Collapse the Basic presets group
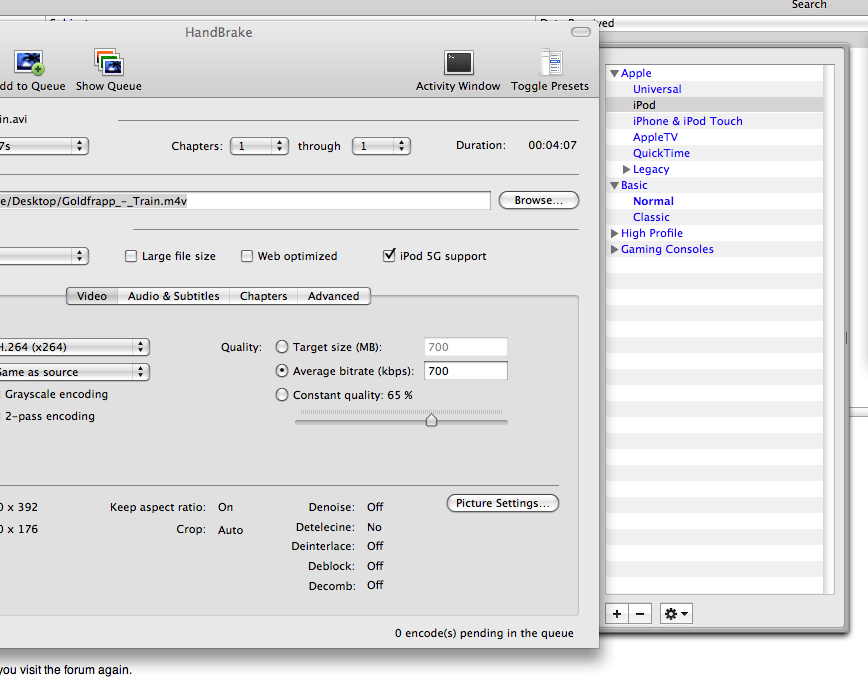Image resolution: width=868 pixels, height=679 pixels. click(614, 185)
